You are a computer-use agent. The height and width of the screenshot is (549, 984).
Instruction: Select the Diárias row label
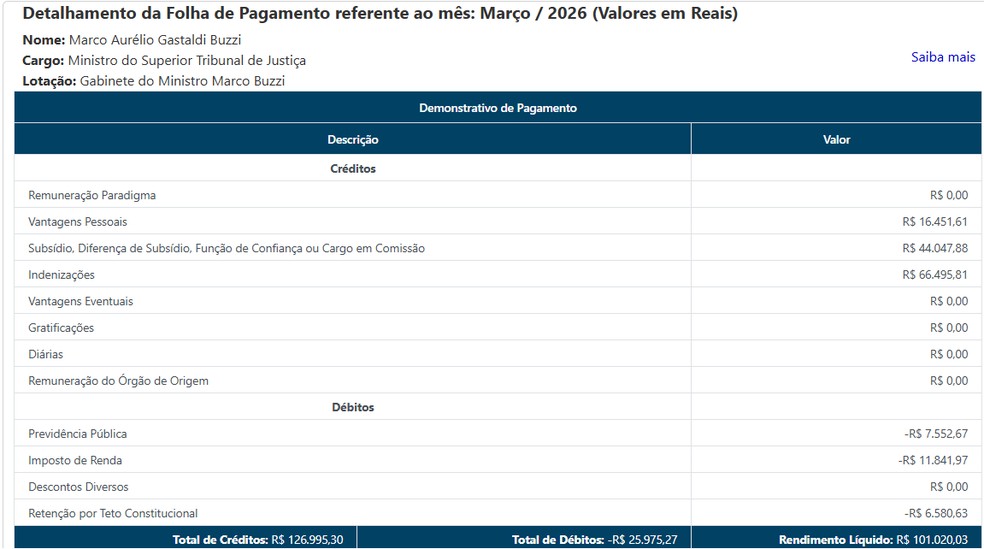click(46, 354)
